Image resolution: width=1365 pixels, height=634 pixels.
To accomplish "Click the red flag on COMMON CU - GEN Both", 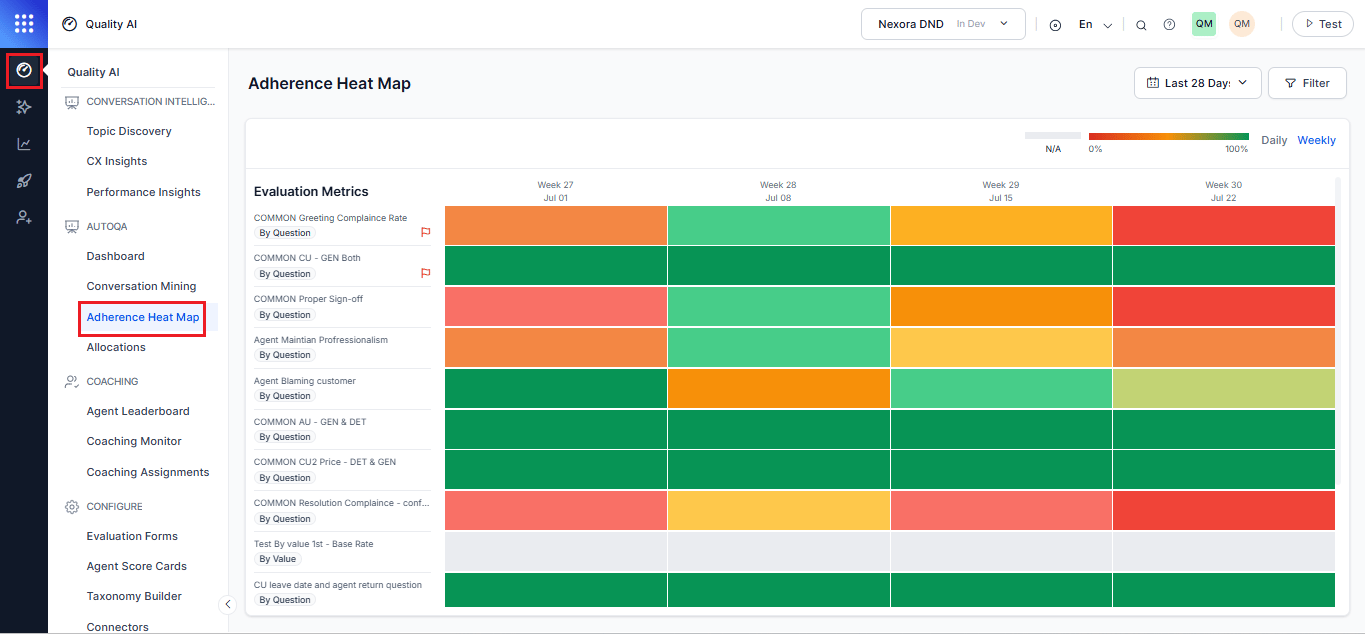I will click(425, 272).
